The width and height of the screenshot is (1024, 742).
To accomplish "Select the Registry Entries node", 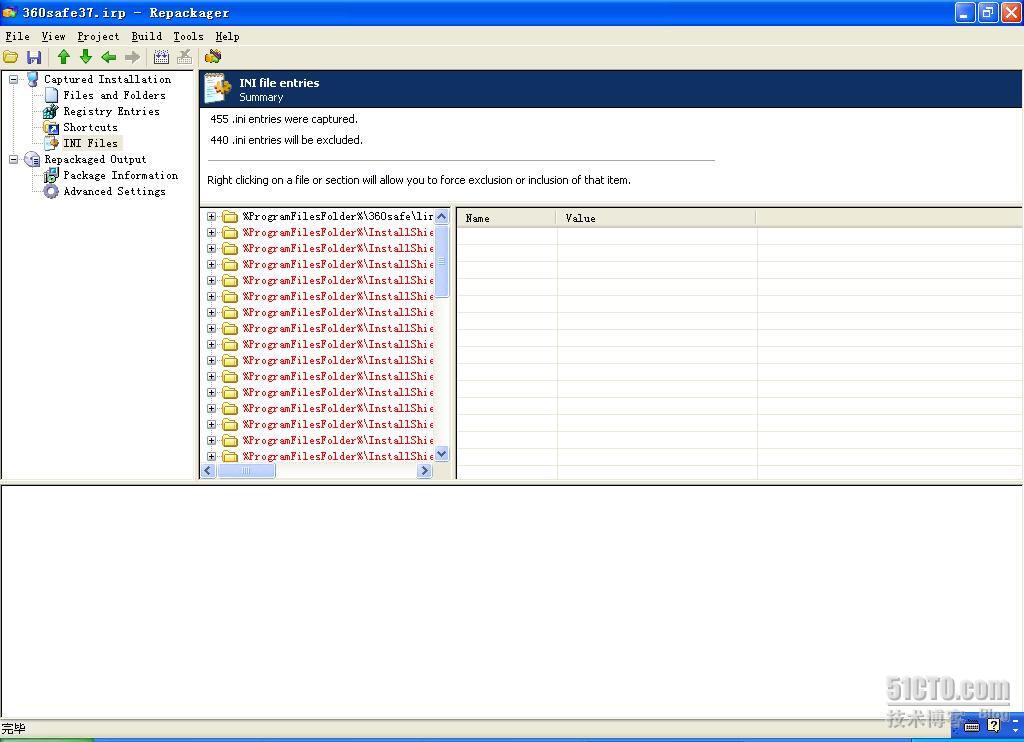I will pos(111,111).
